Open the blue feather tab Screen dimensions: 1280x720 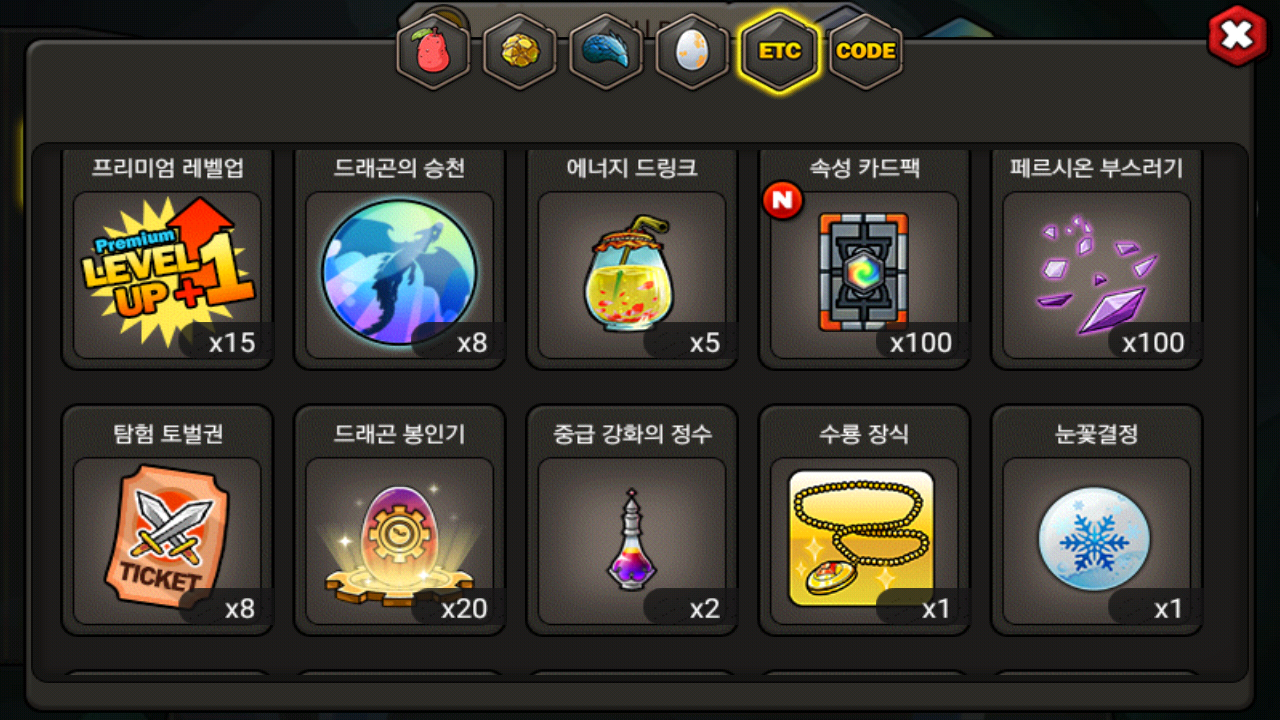click(x=606, y=52)
